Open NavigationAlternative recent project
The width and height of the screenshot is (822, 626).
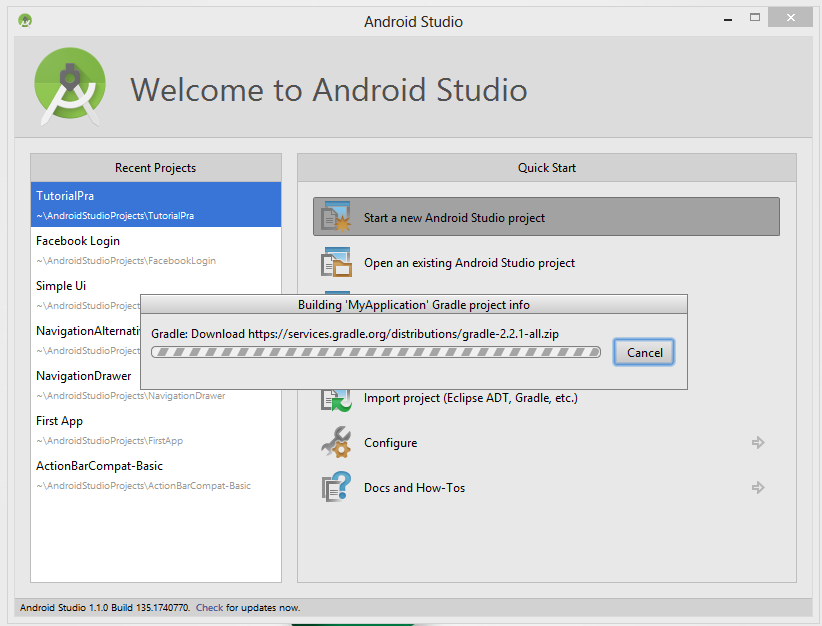click(86, 340)
